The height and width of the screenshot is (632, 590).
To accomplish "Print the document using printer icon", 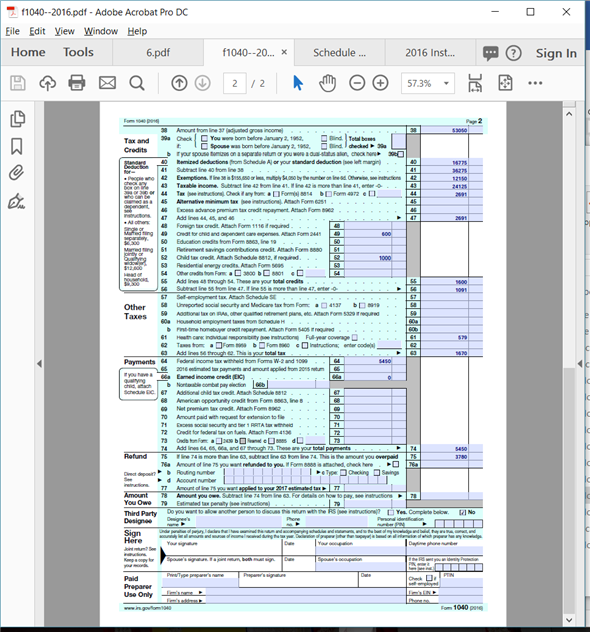I will 77,83.
